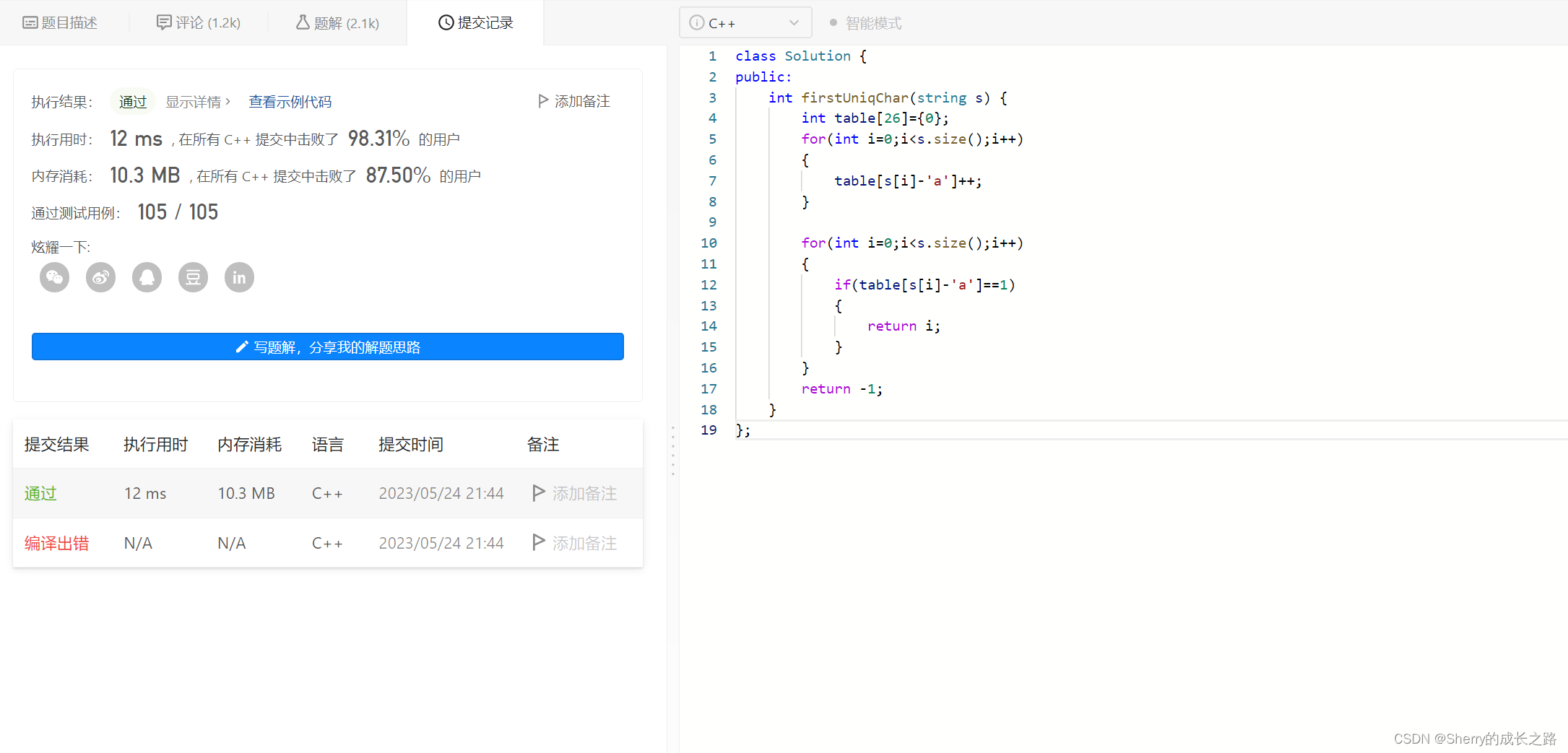
Task: Select the 提交记录 tab
Action: coord(476,22)
